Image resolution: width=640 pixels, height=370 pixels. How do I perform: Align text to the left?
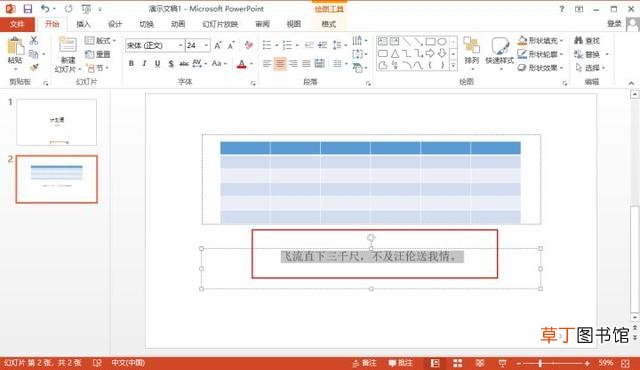(x=267, y=64)
